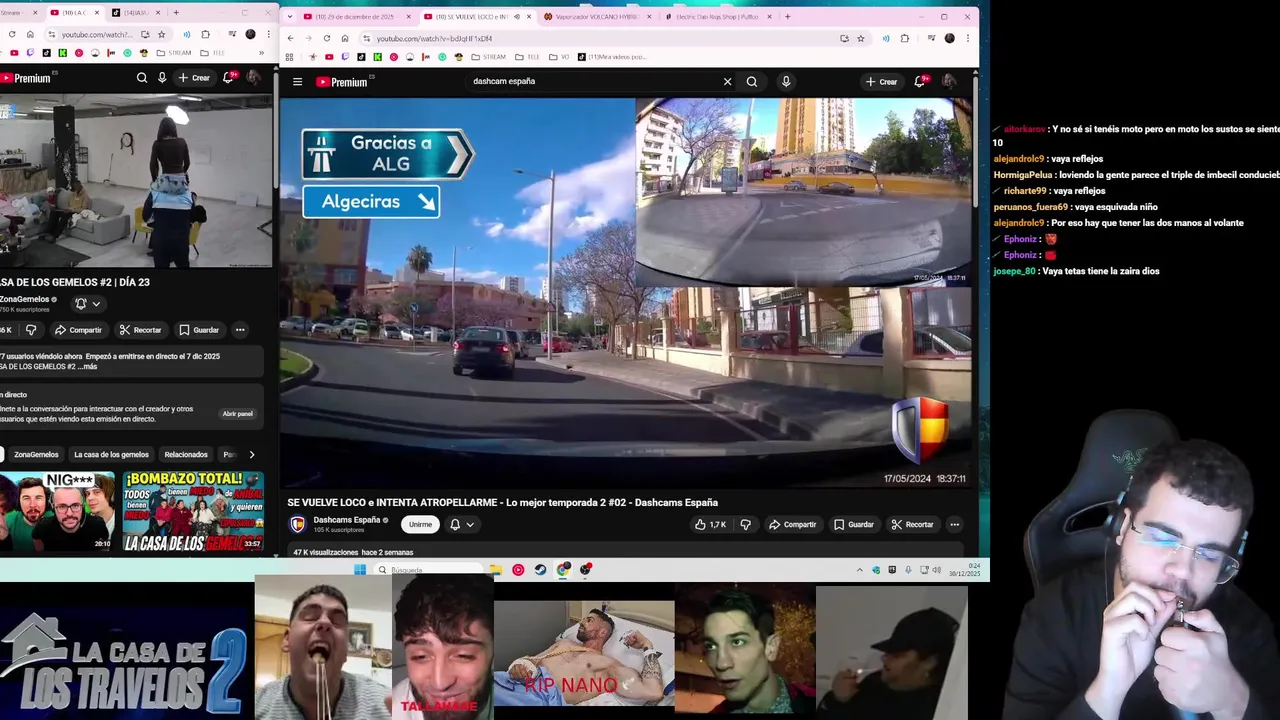This screenshot has height=720, width=1280.
Task: Open TELE bookmarks folder in right browser
Action: pyautogui.click(x=528, y=57)
